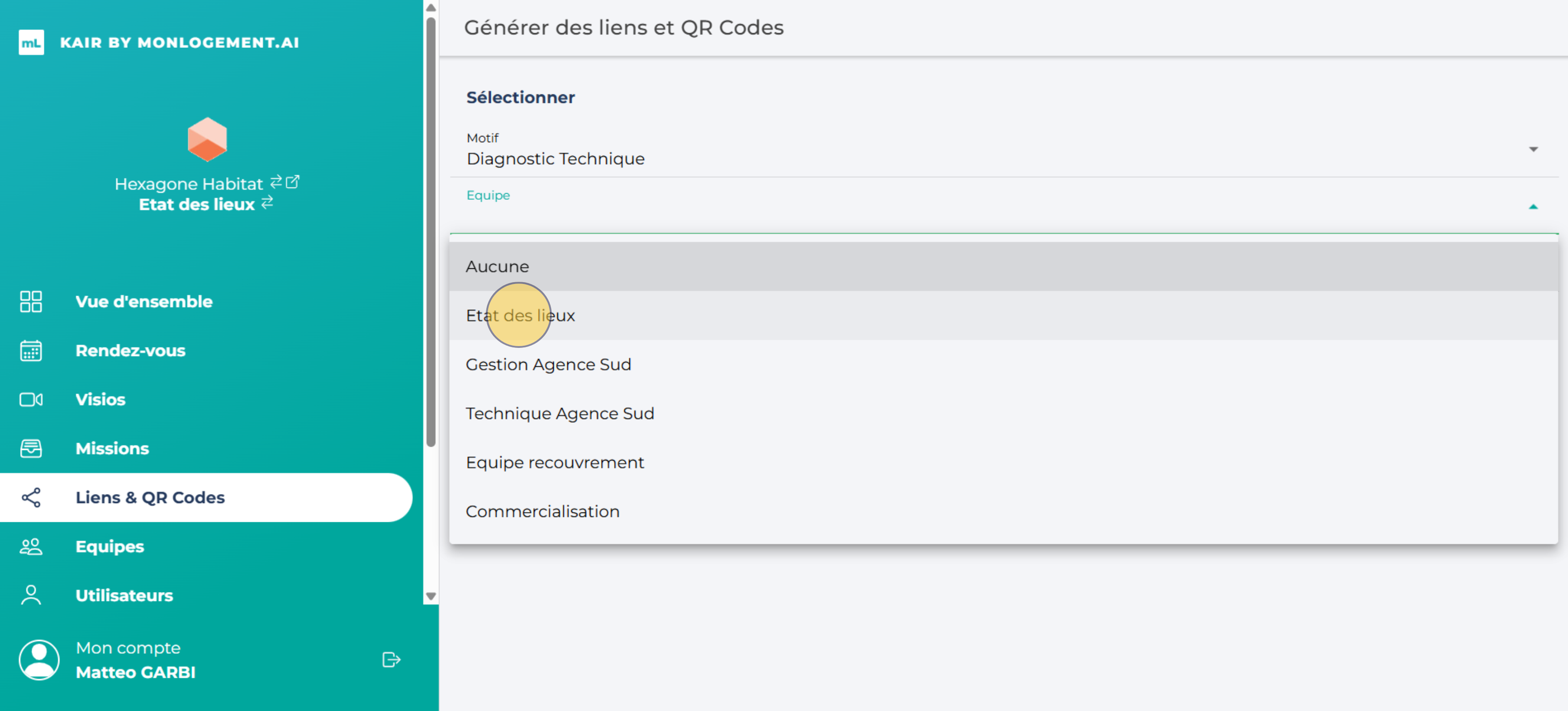Open the Motif dropdown arrow

tap(1533, 149)
